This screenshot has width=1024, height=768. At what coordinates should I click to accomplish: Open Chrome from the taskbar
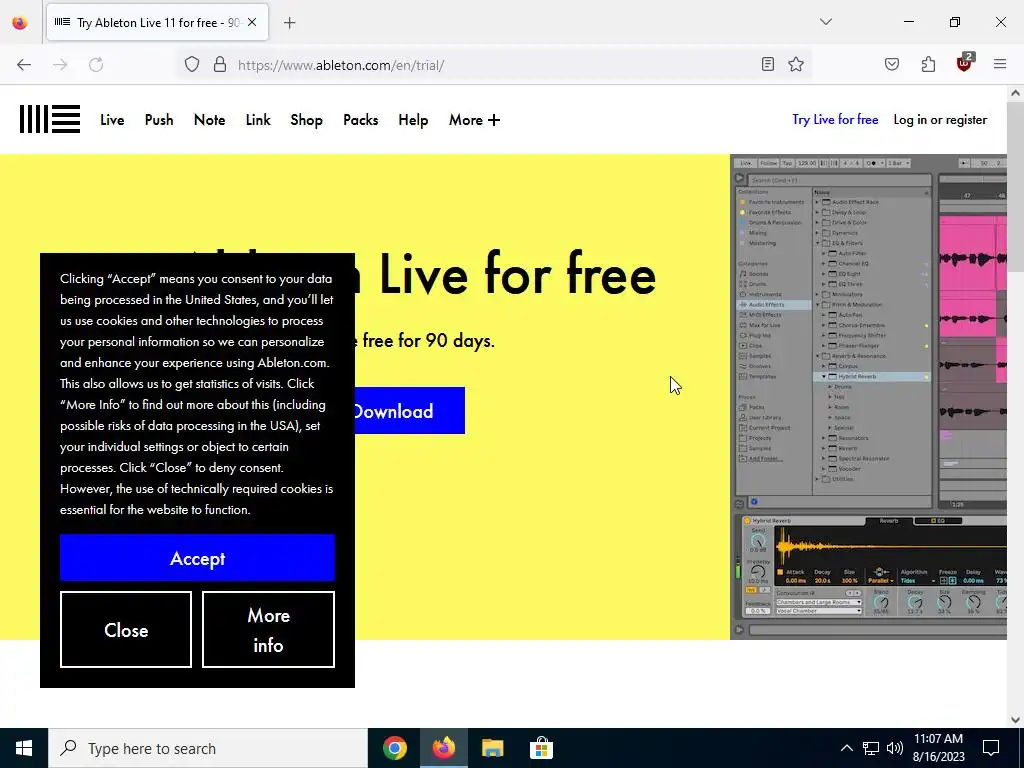click(x=394, y=748)
